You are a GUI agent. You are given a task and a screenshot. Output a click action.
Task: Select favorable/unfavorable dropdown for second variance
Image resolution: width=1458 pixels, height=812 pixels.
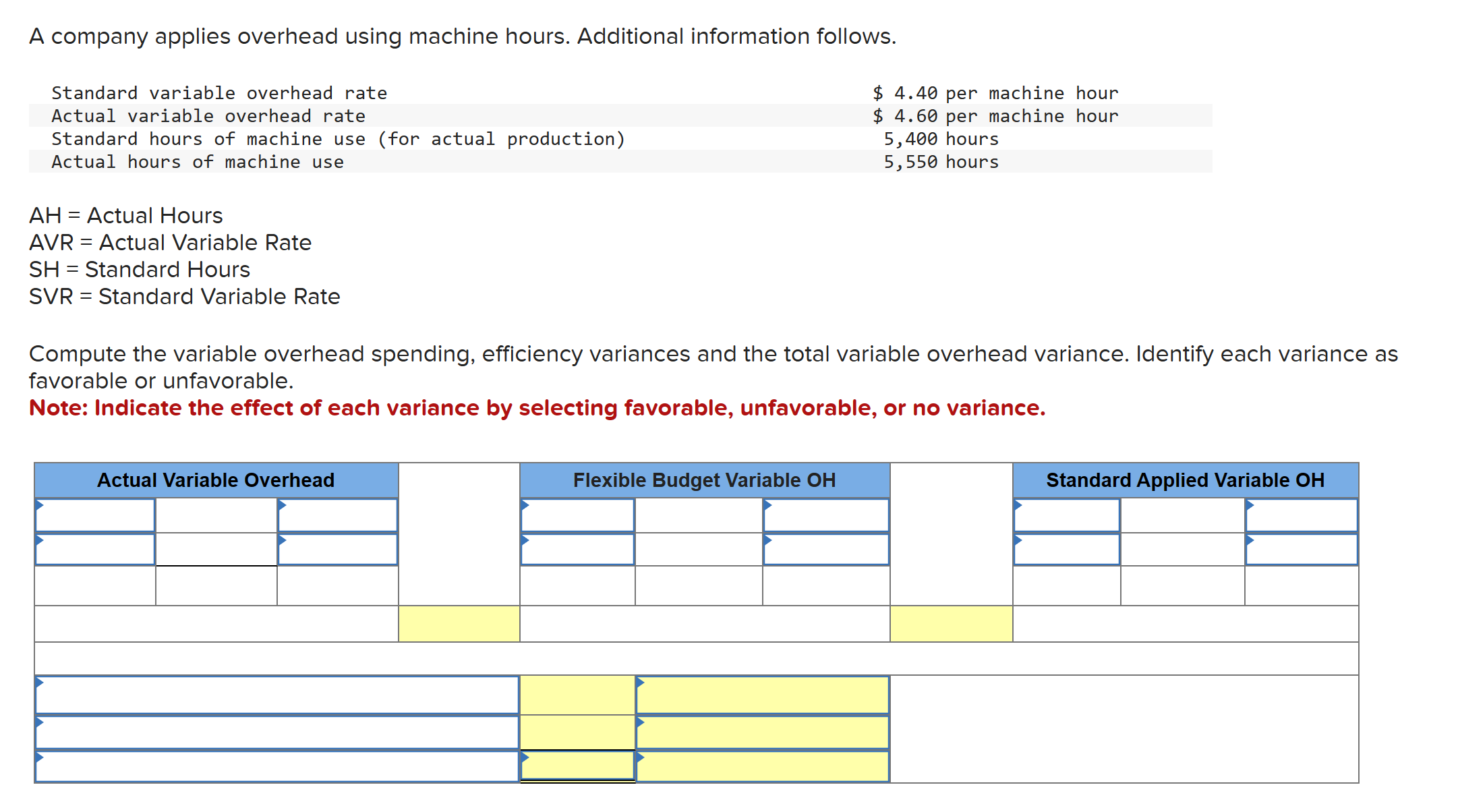763,732
